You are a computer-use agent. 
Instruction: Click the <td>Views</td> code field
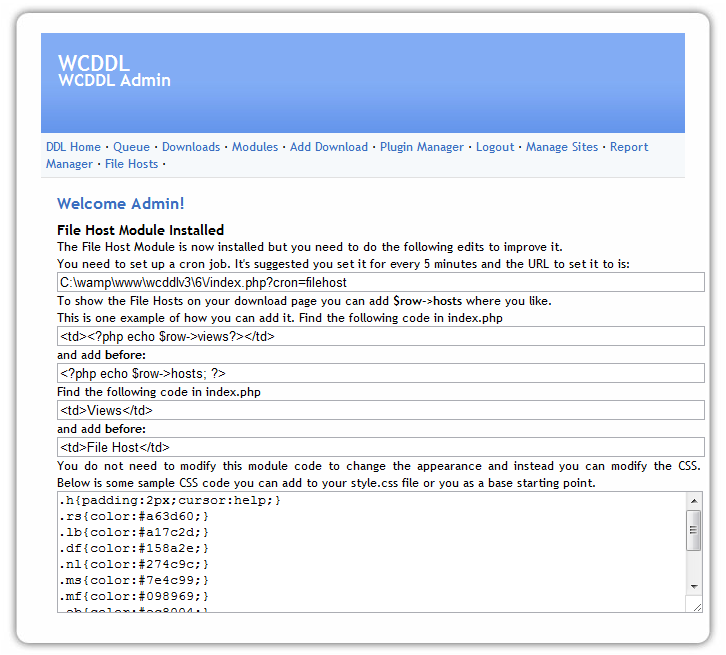(x=380, y=410)
